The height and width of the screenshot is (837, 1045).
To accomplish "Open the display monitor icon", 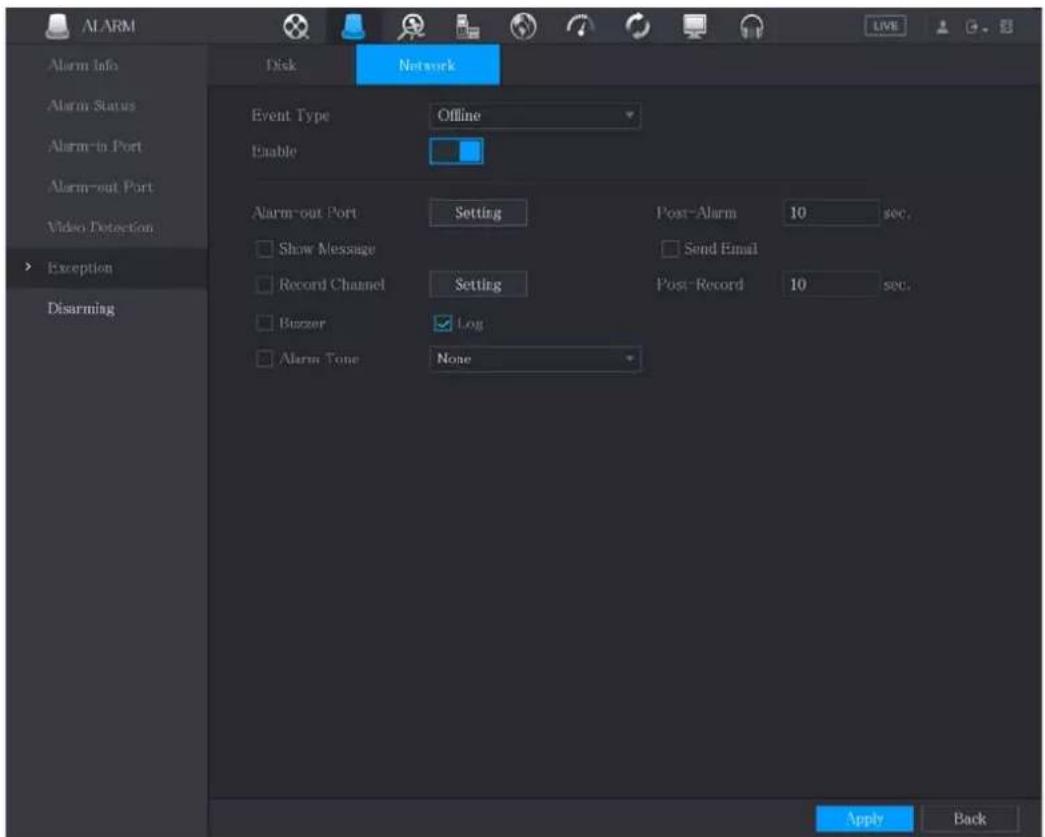I will tap(695, 27).
